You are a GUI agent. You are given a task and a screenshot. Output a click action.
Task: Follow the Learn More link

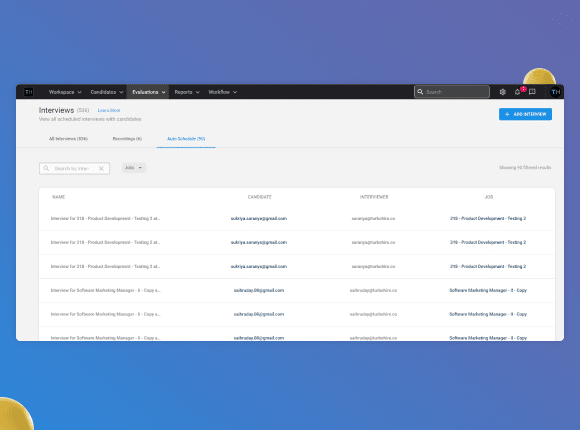[x=109, y=110]
